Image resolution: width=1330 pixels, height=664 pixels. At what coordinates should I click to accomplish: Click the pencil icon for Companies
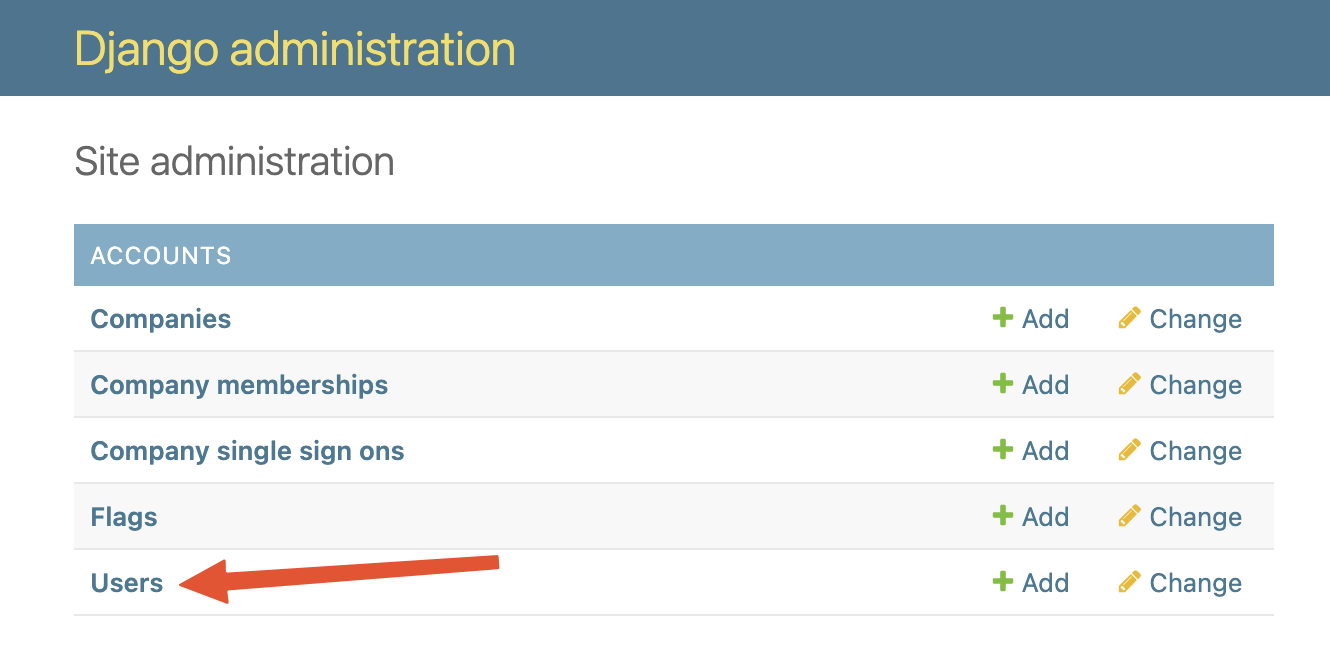pyautogui.click(x=1129, y=318)
